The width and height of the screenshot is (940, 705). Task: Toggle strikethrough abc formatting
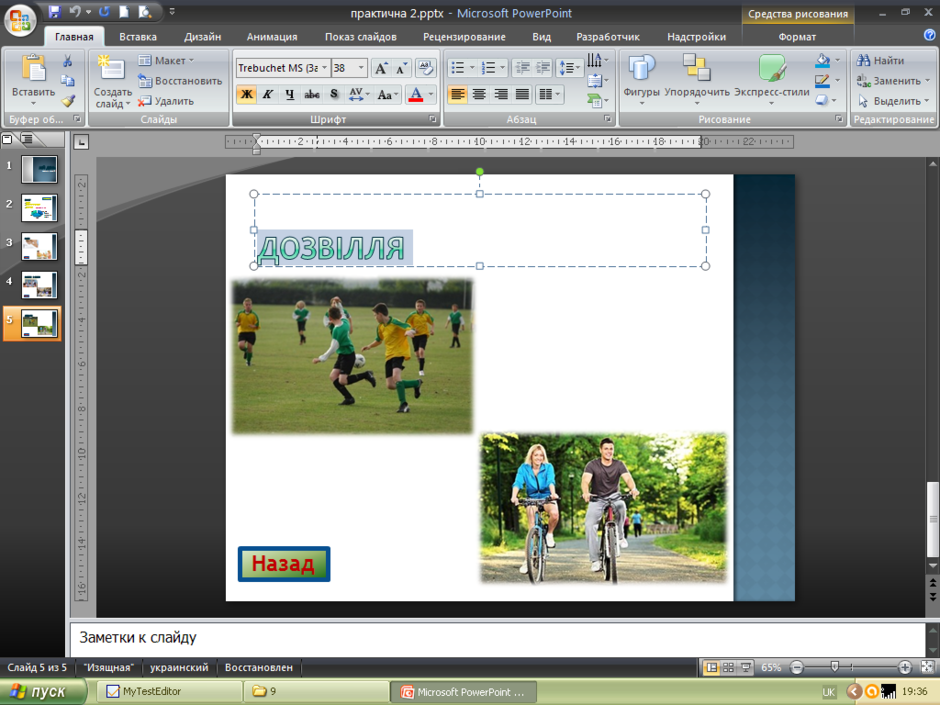point(312,94)
